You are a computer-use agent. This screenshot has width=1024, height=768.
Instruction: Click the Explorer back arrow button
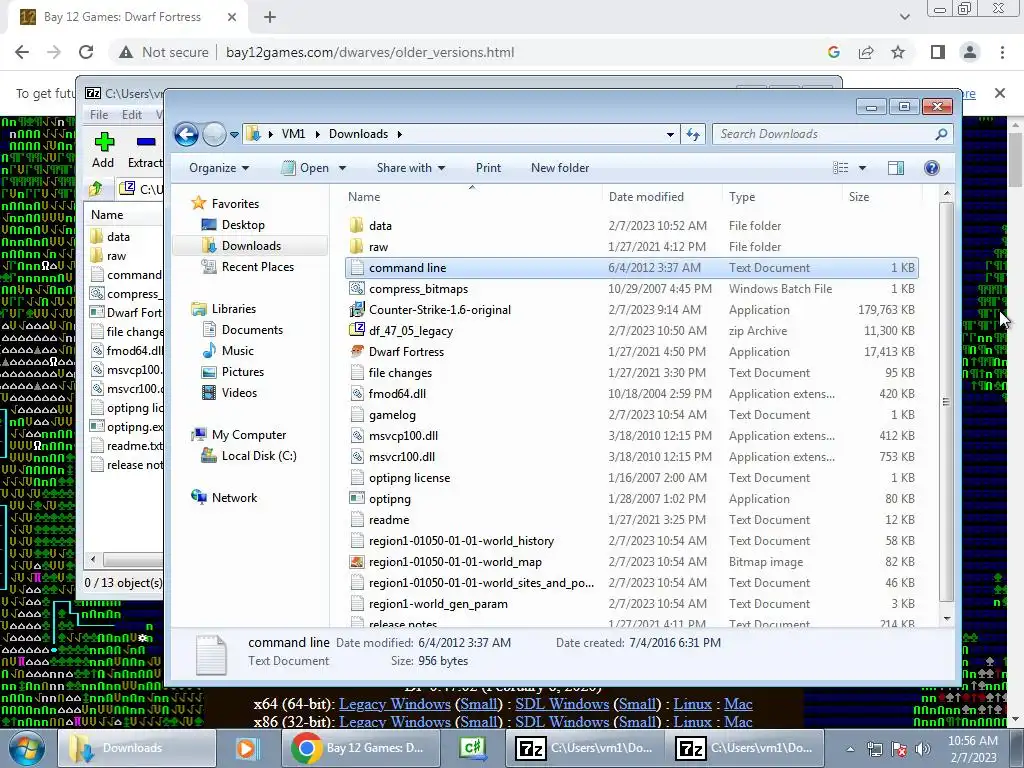click(x=186, y=135)
